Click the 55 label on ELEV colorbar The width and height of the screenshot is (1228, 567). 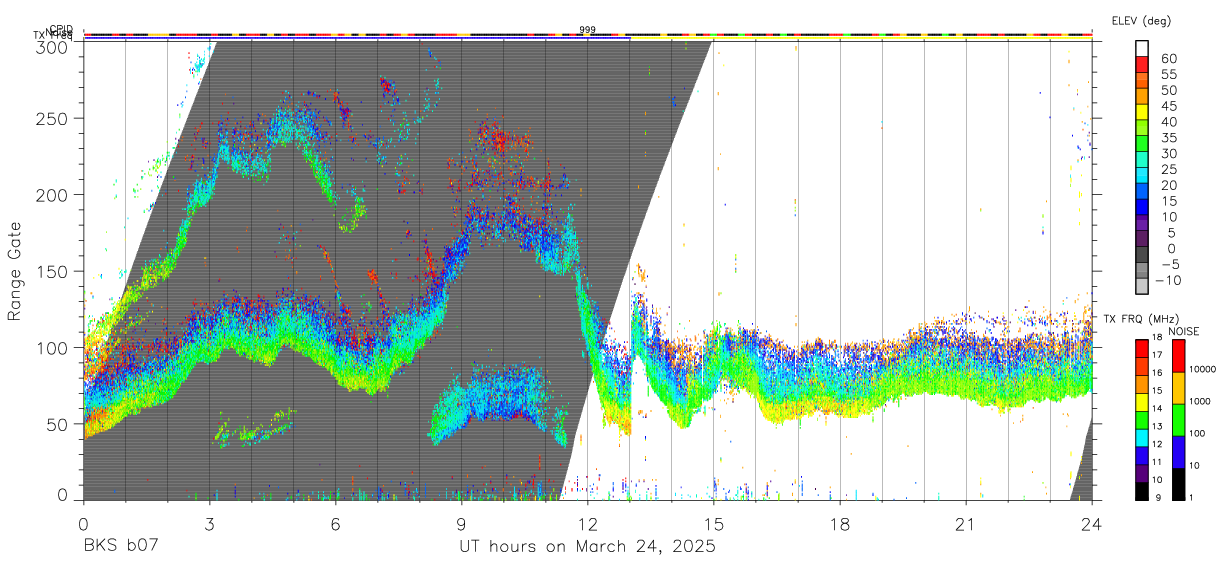tap(1168, 74)
